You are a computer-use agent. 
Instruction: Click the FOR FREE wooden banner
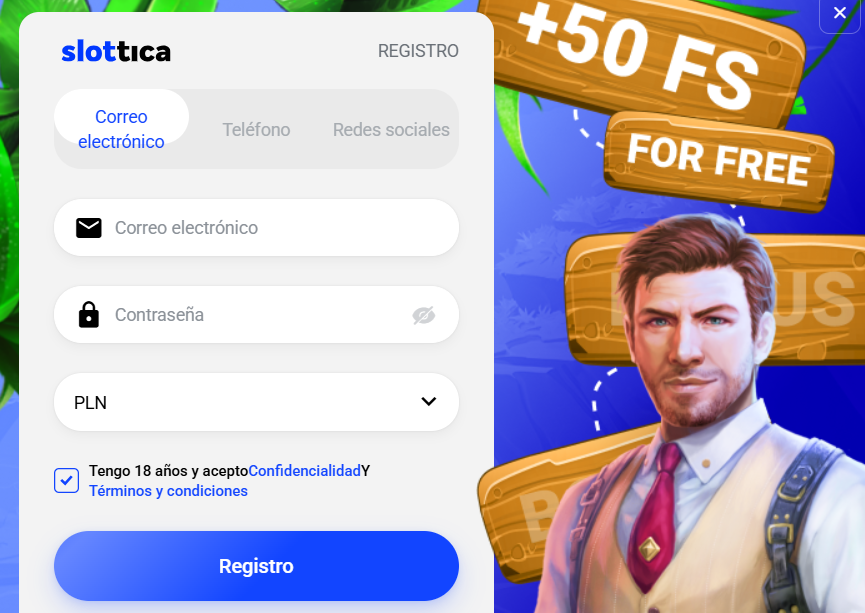719,162
